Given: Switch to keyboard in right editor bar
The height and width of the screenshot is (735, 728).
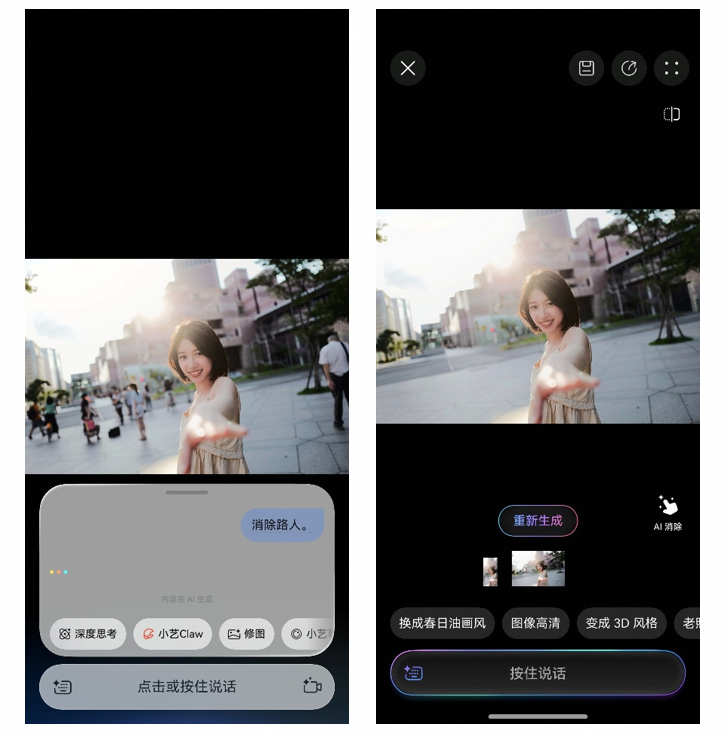Looking at the screenshot, I should tap(413, 673).
